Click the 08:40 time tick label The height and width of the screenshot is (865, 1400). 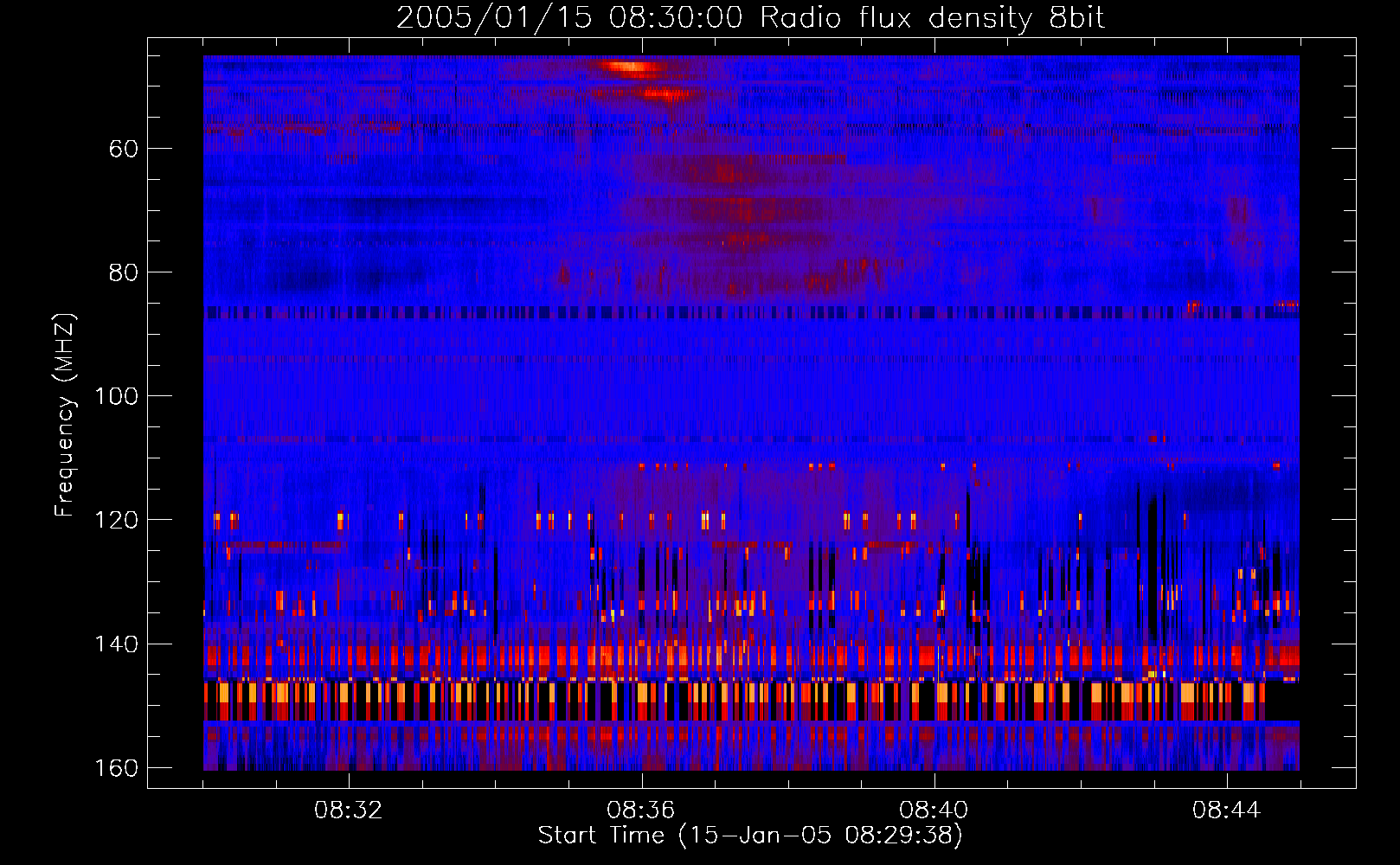[x=934, y=811]
